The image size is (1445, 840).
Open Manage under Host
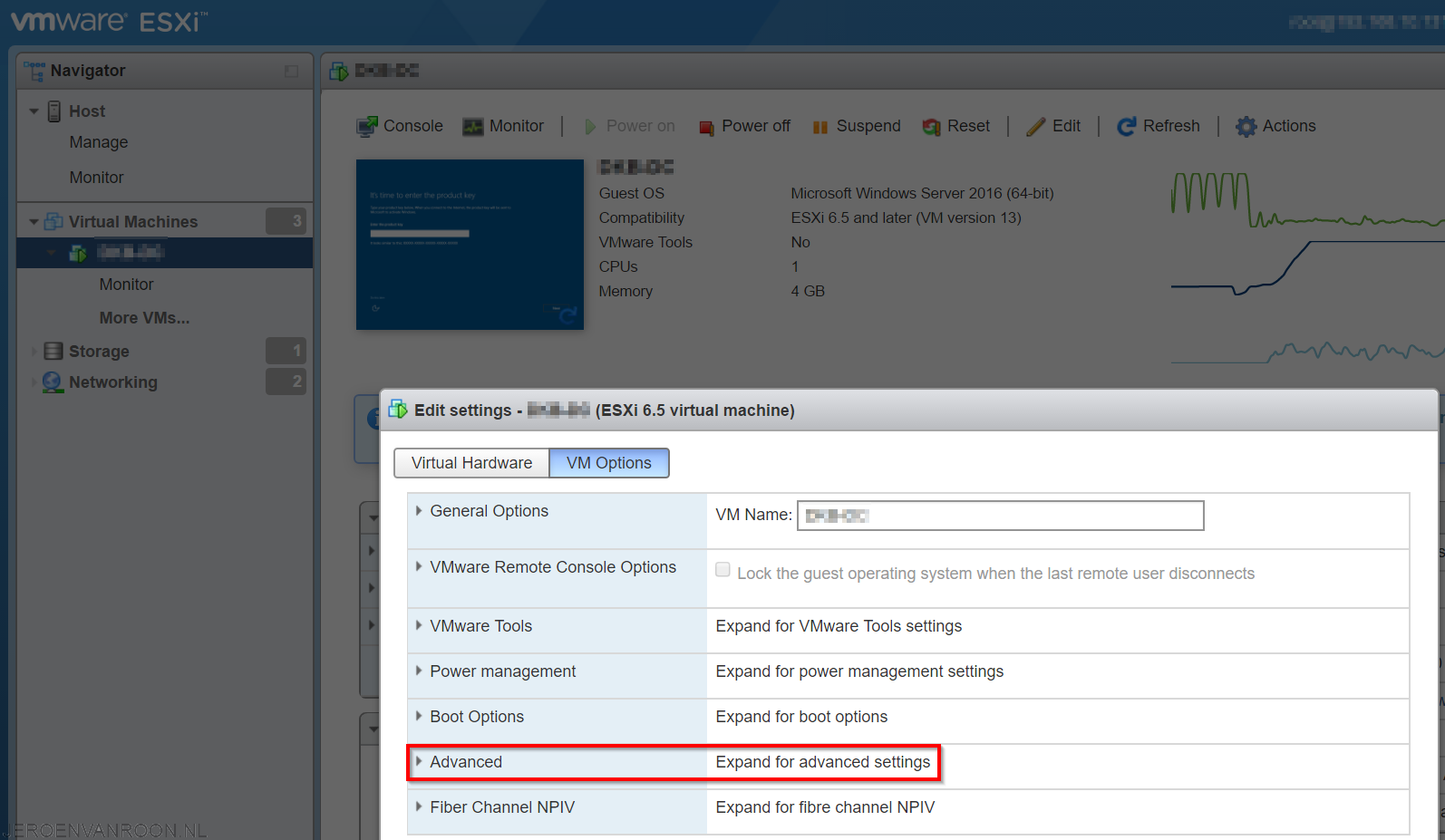pyautogui.click(x=99, y=142)
